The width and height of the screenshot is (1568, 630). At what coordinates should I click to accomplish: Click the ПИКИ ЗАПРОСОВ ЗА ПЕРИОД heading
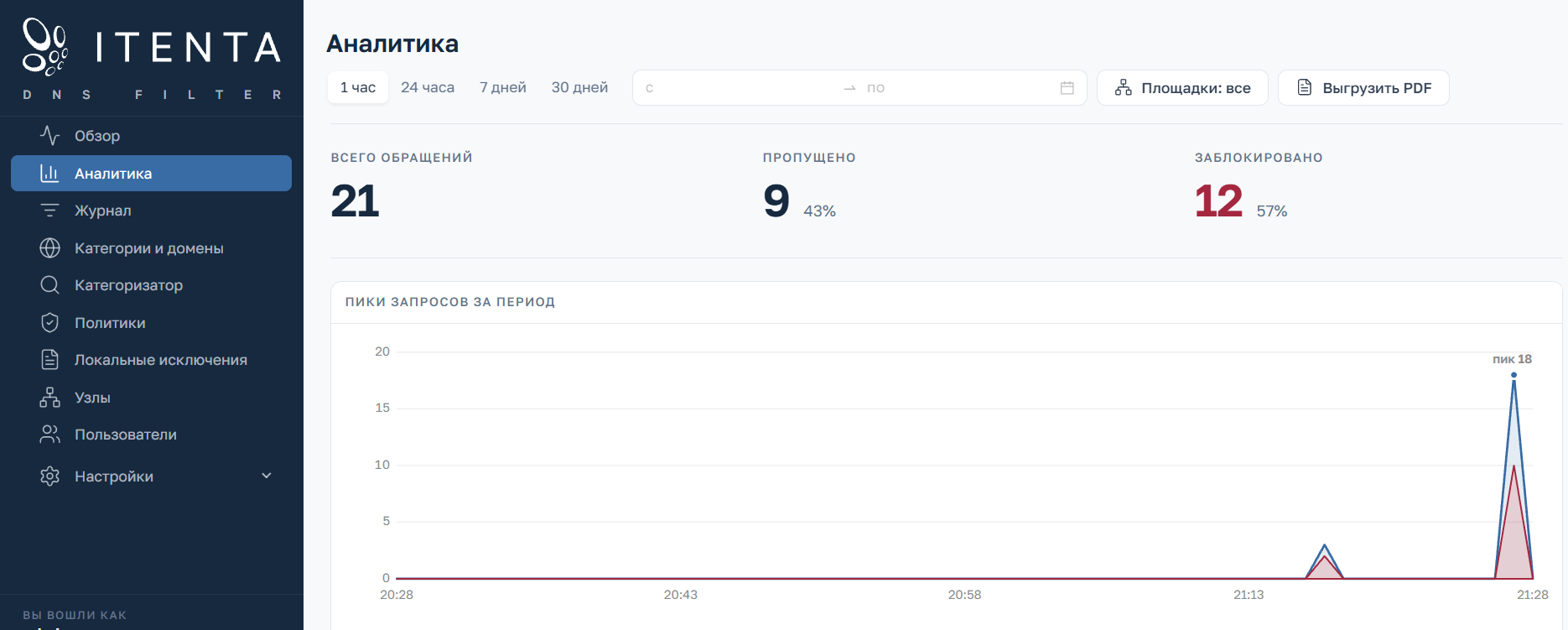click(450, 302)
